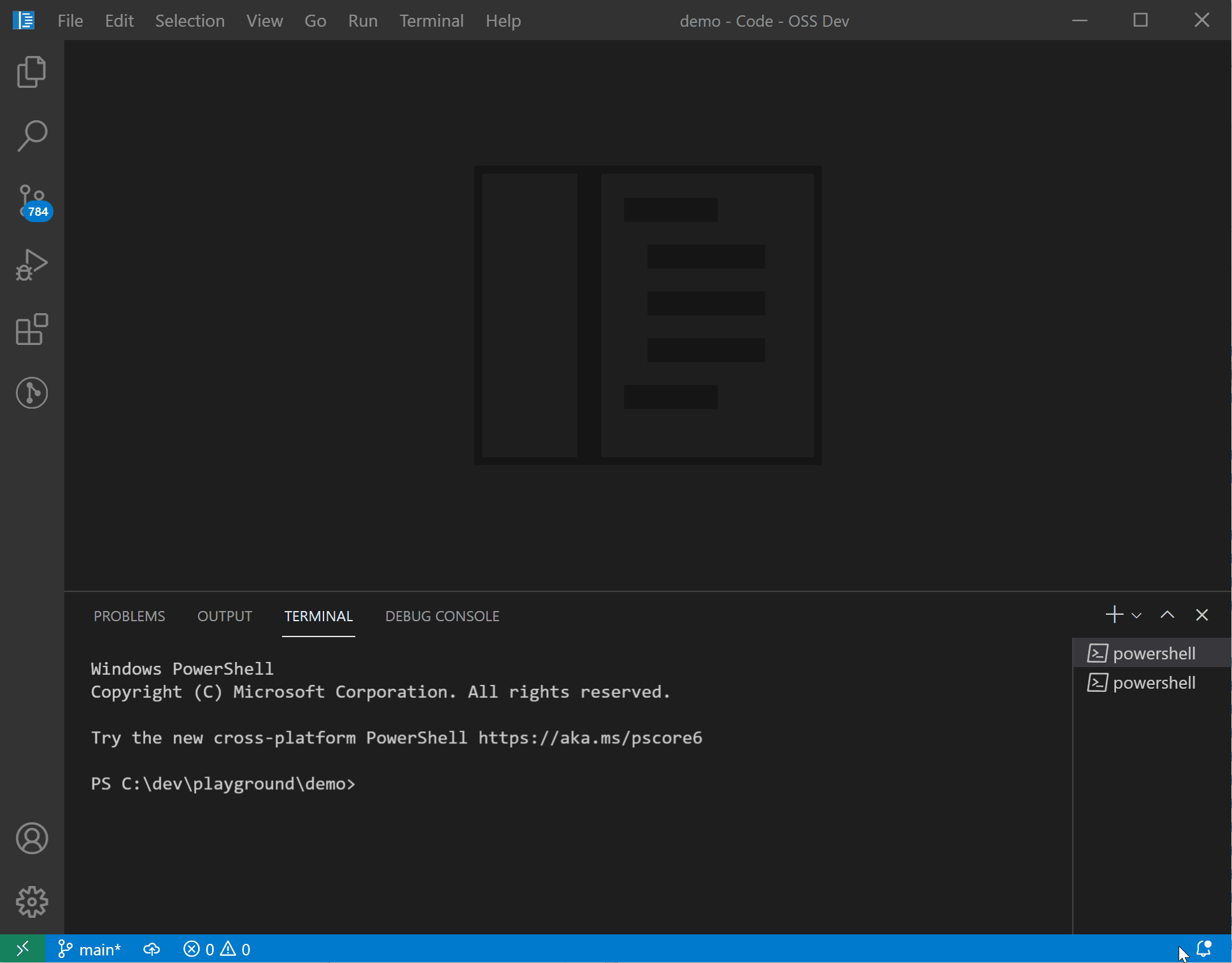Create a new terminal with plus icon
Screen dimensions: 1232x963
click(1114, 615)
